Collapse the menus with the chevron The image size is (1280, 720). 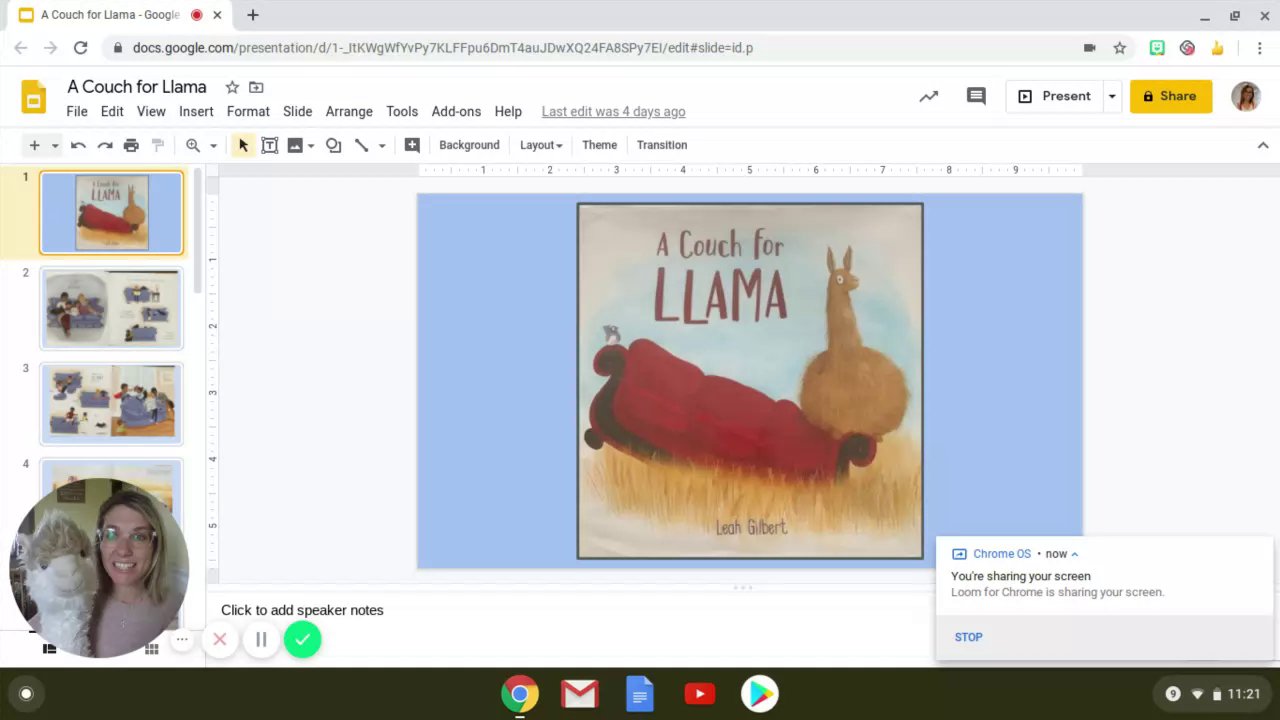point(1263,145)
